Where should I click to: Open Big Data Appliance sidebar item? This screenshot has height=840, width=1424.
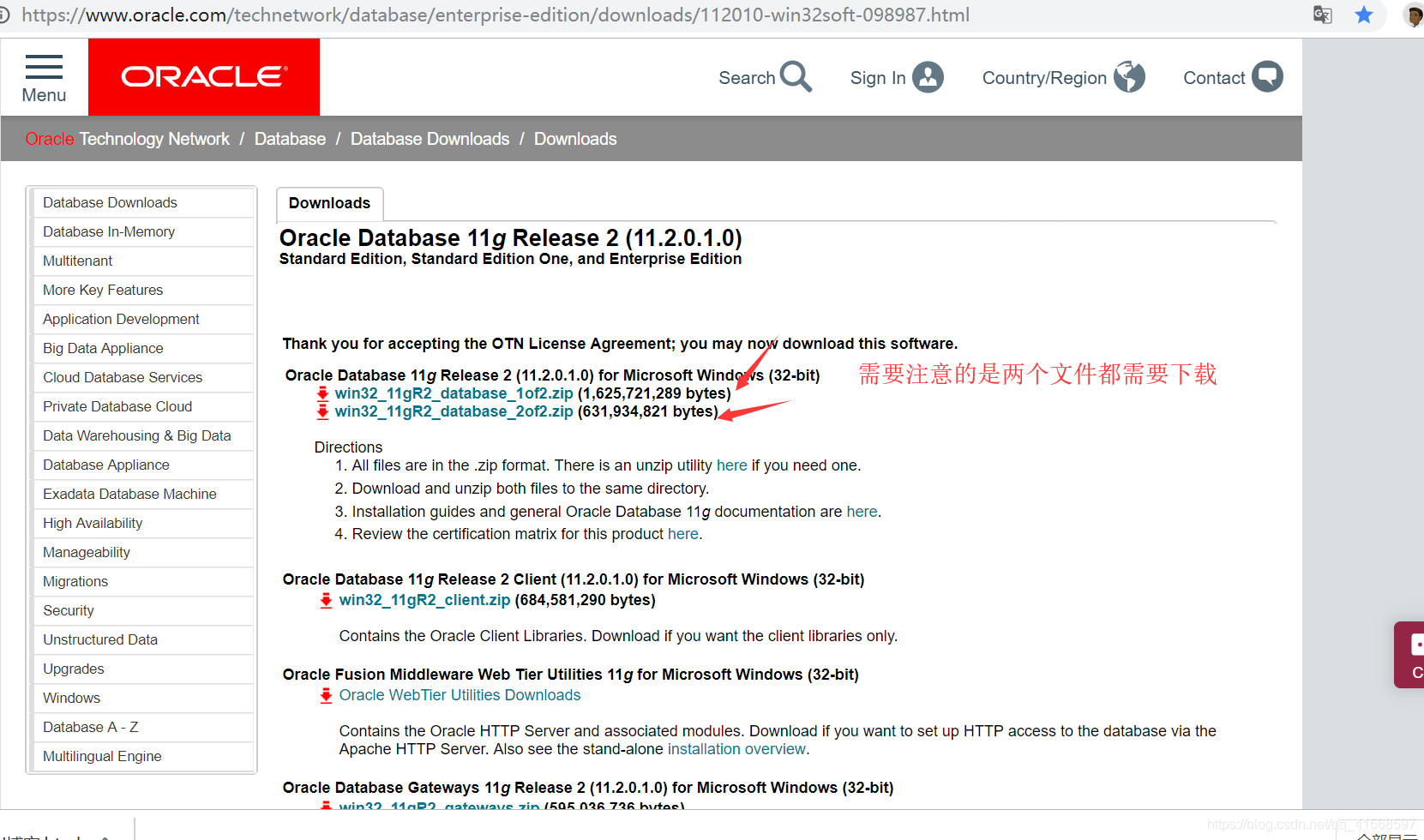tap(143, 349)
